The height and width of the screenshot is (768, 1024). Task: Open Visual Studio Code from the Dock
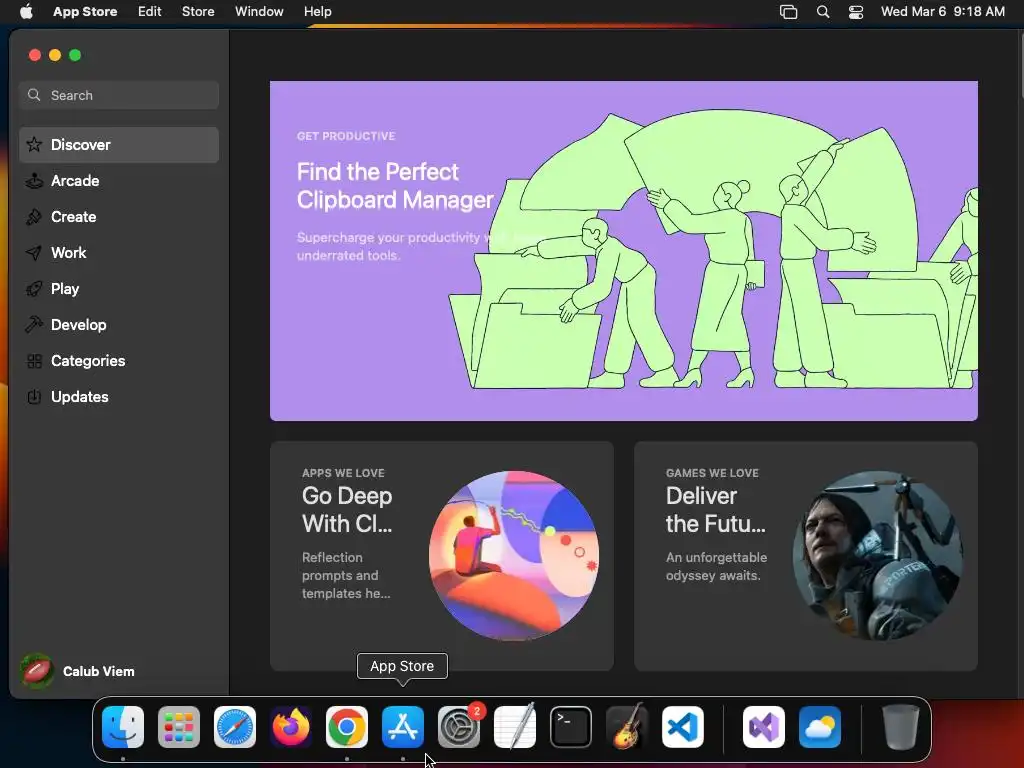click(683, 727)
